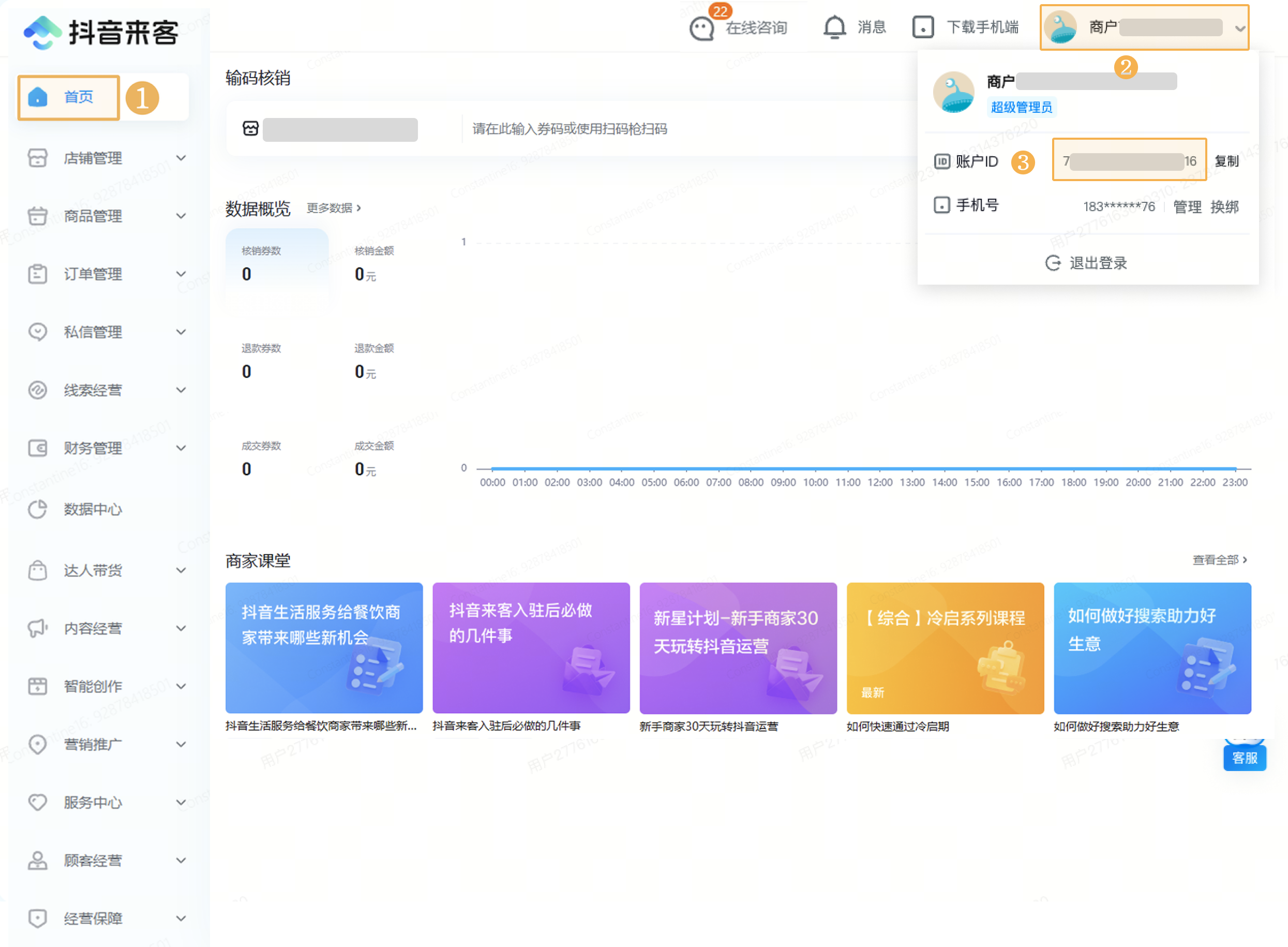Click 管理 next to phone number
1288x947 pixels.
pos(1187,206)
